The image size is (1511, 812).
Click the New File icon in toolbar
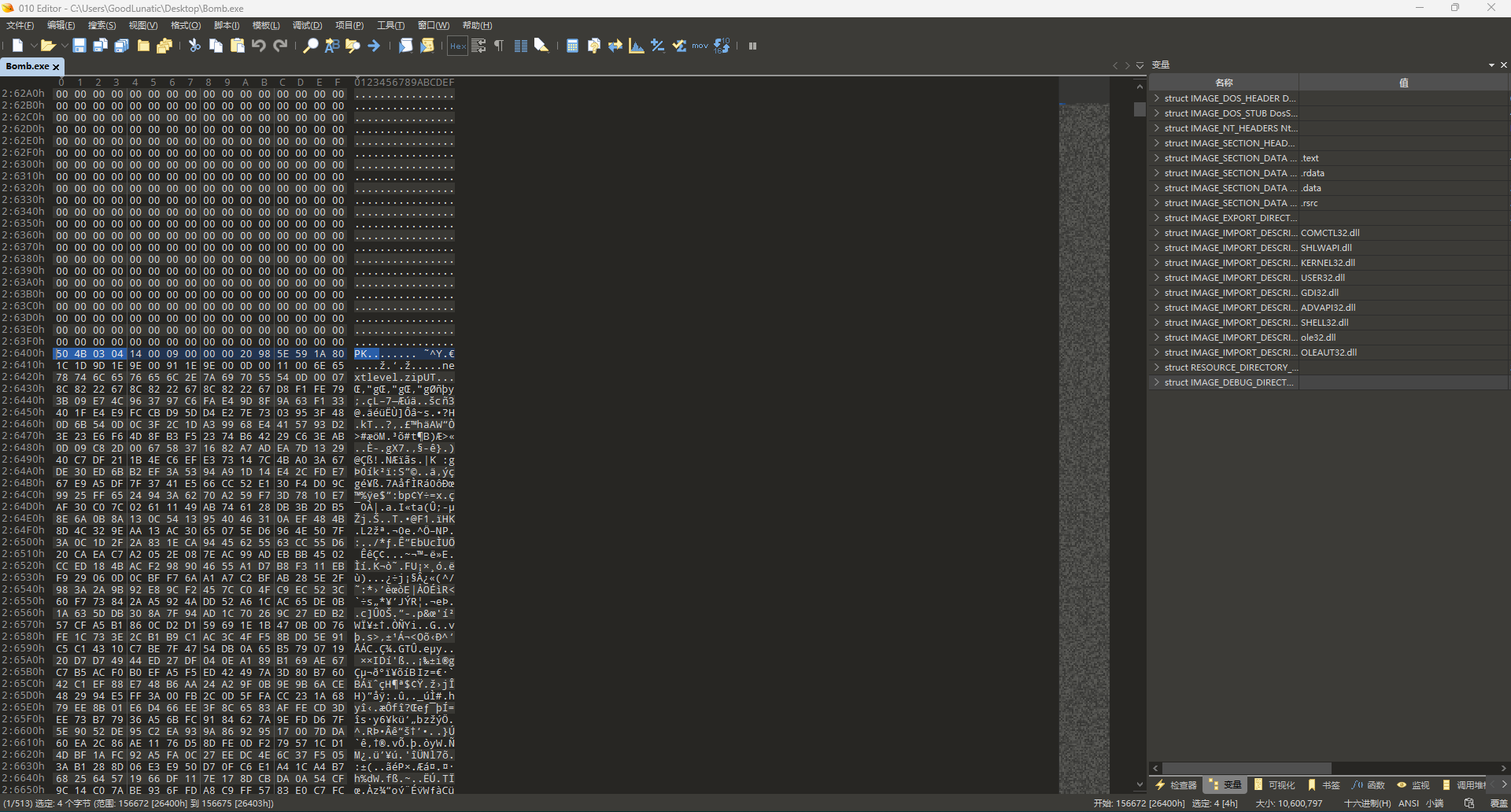click(17, 46)
